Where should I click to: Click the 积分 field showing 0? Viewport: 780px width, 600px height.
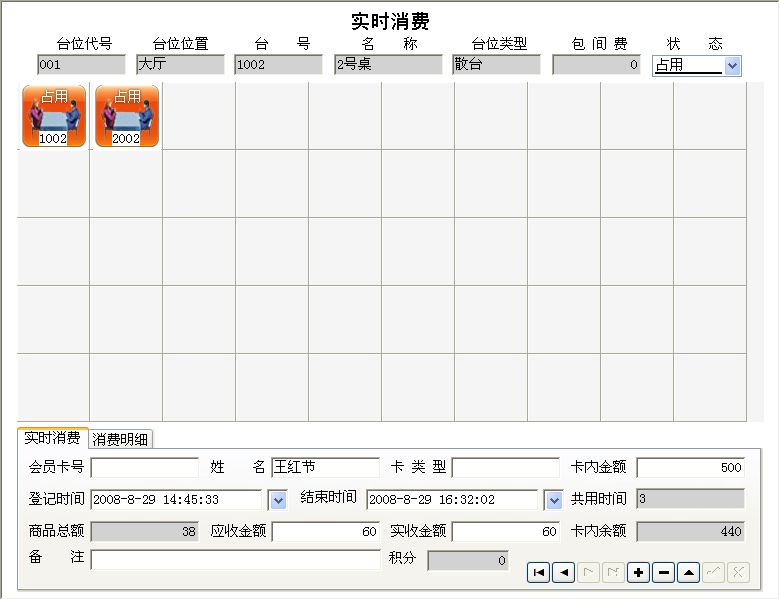coord(468,561)
